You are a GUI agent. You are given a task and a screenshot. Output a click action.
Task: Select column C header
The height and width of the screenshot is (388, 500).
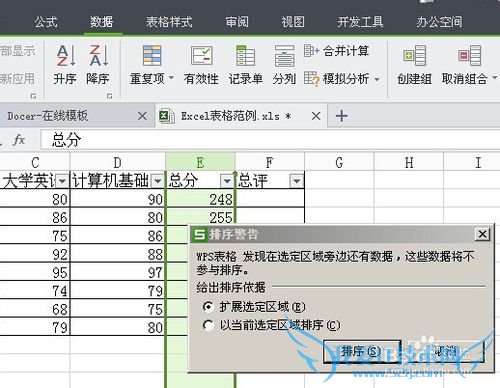[x=35, y=162]
